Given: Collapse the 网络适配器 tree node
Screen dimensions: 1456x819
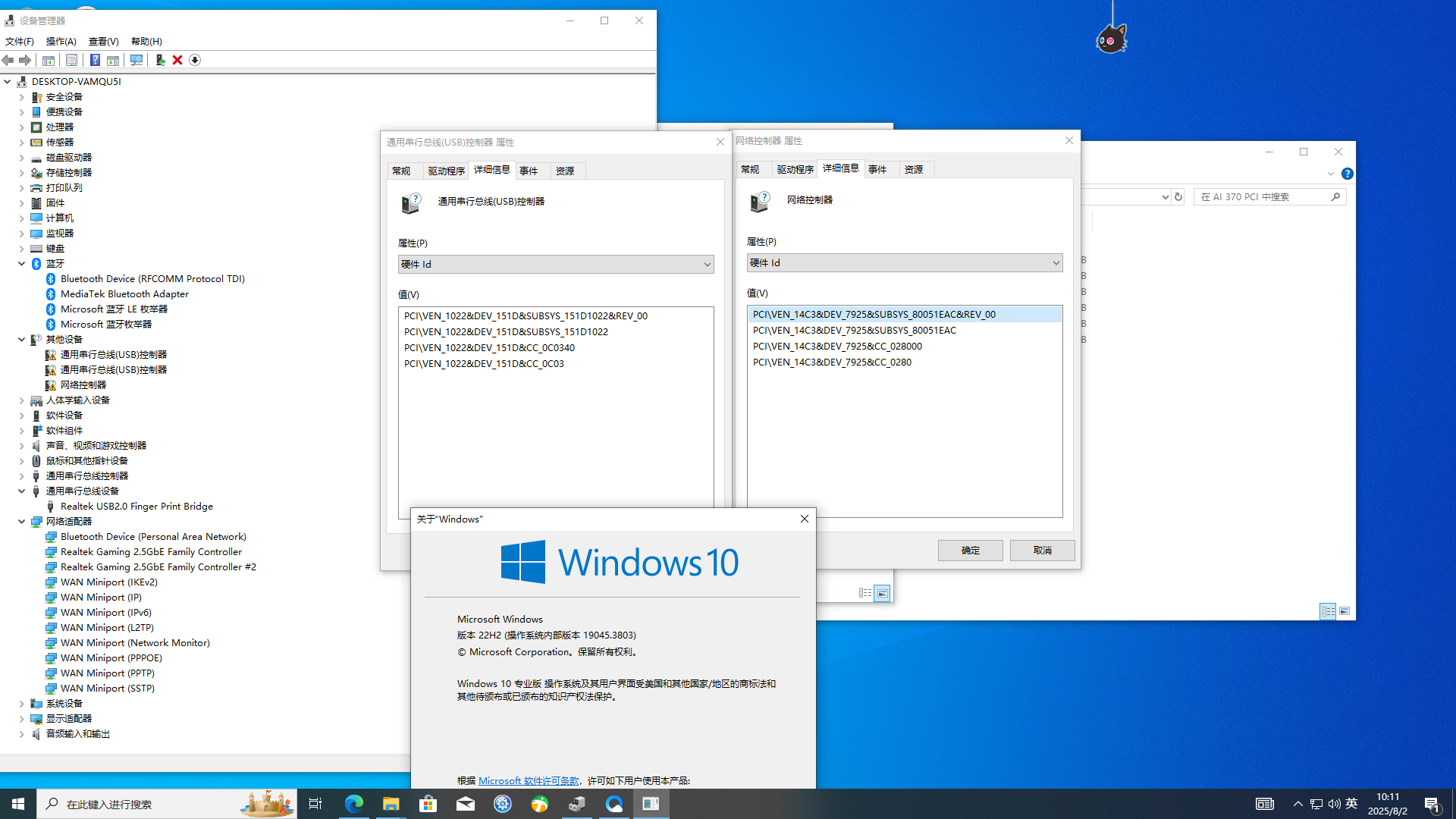Looking at the screenshot, I should [22, 522].
